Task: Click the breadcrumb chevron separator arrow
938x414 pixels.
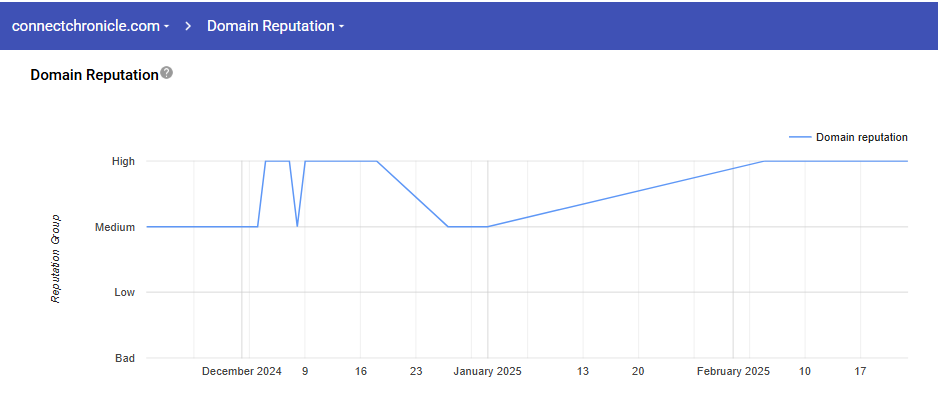Action: coord(188,26)
